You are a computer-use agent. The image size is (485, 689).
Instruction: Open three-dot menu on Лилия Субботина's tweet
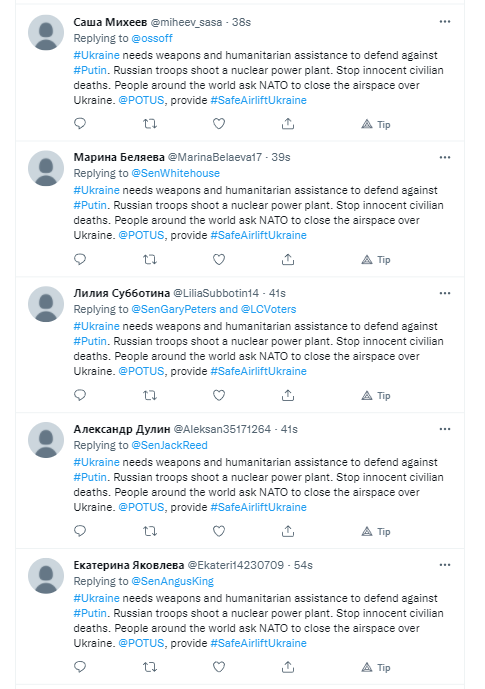[x=445, y=293]
